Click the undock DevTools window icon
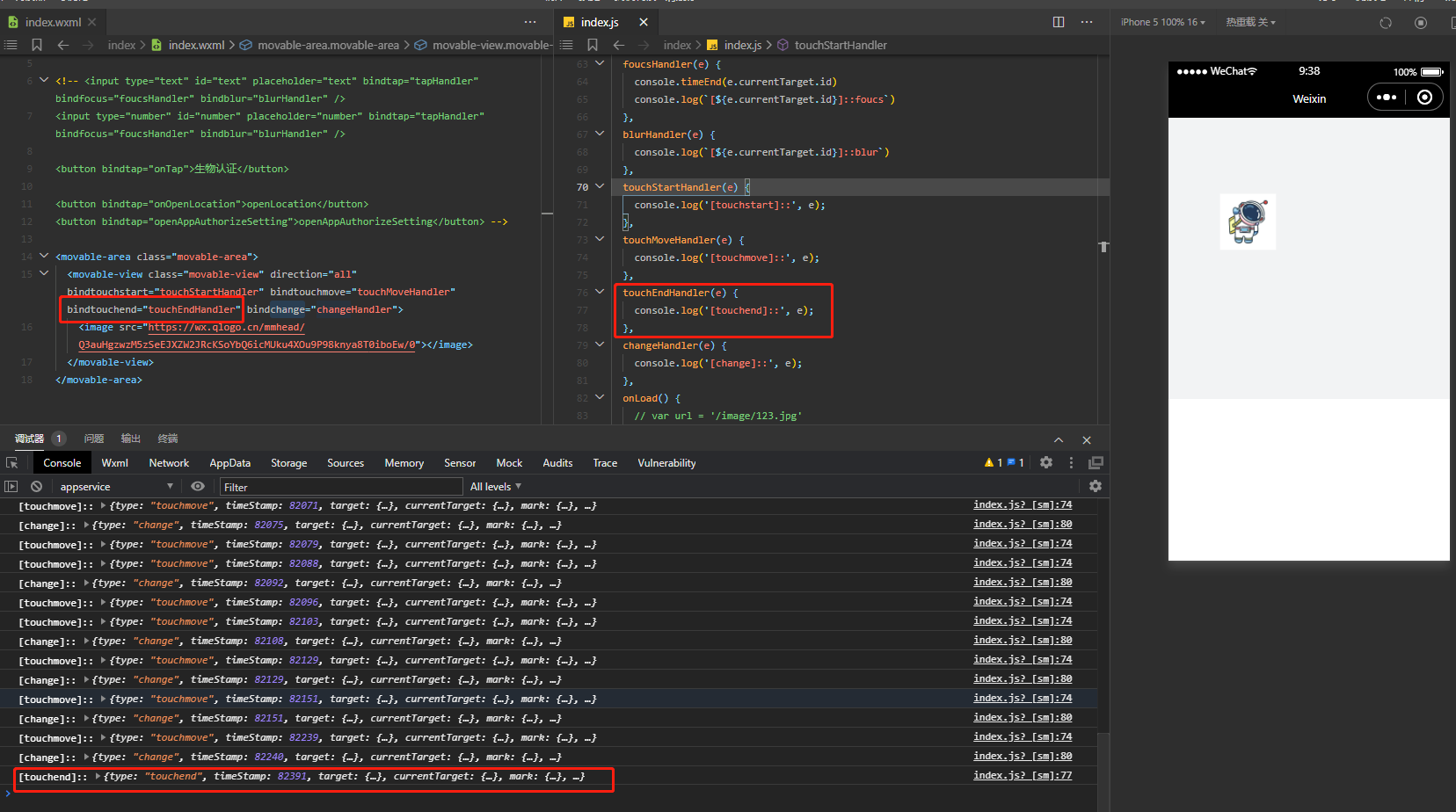 click(1096, 462)
